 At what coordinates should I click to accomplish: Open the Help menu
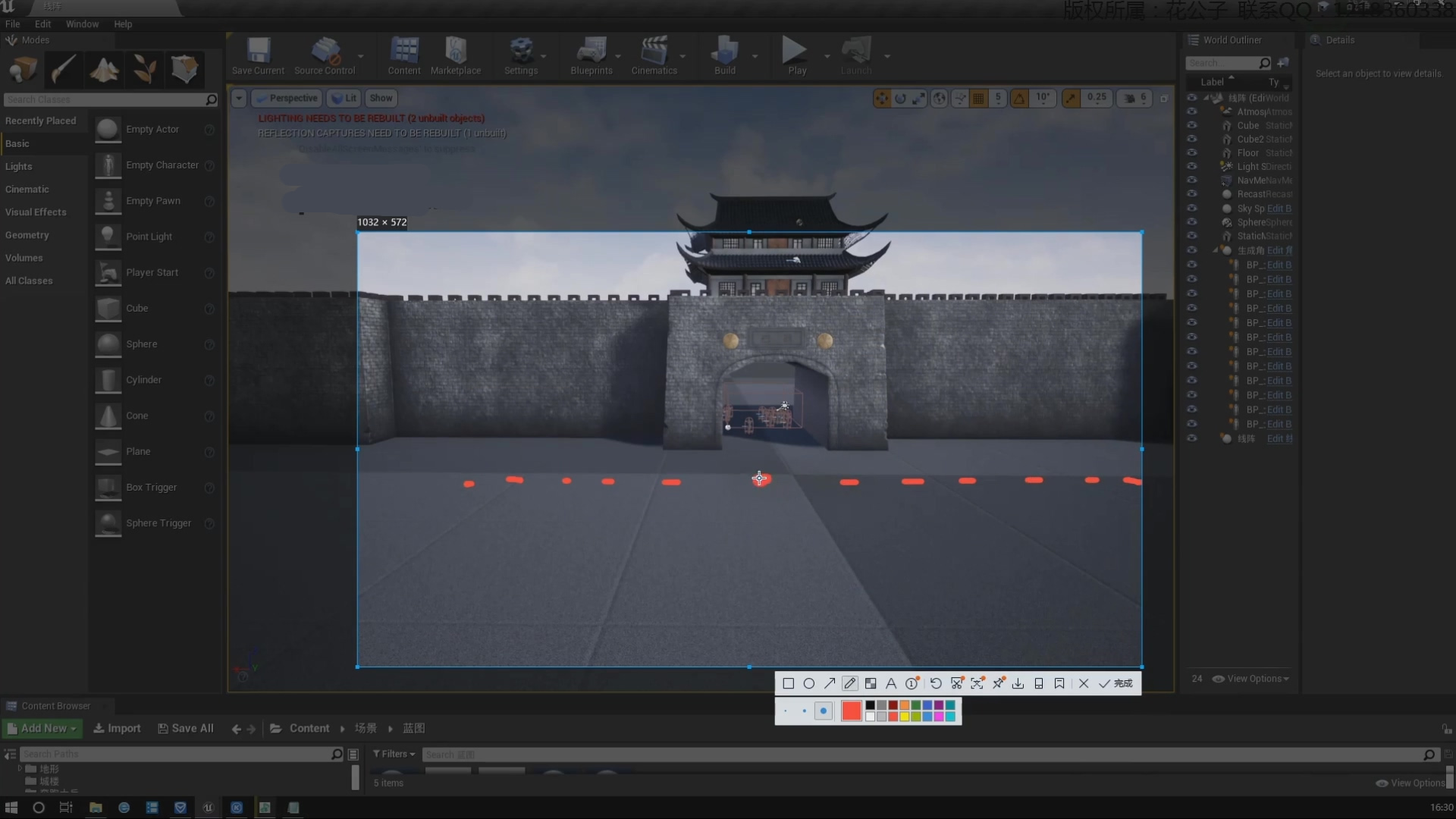tap(123, 24)
